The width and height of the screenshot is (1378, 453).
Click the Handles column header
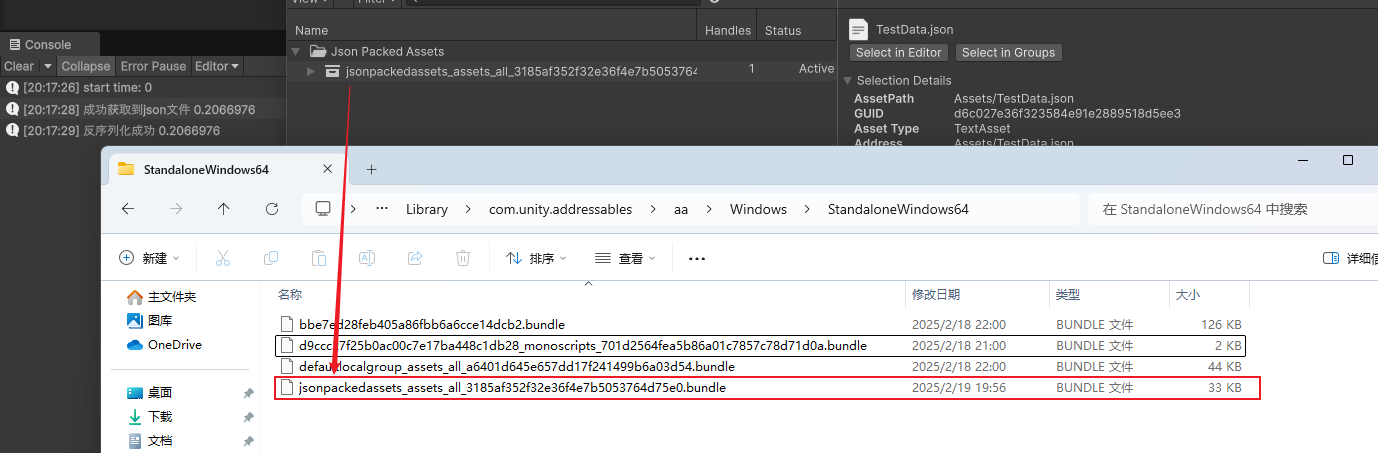(x=727, y=31)
